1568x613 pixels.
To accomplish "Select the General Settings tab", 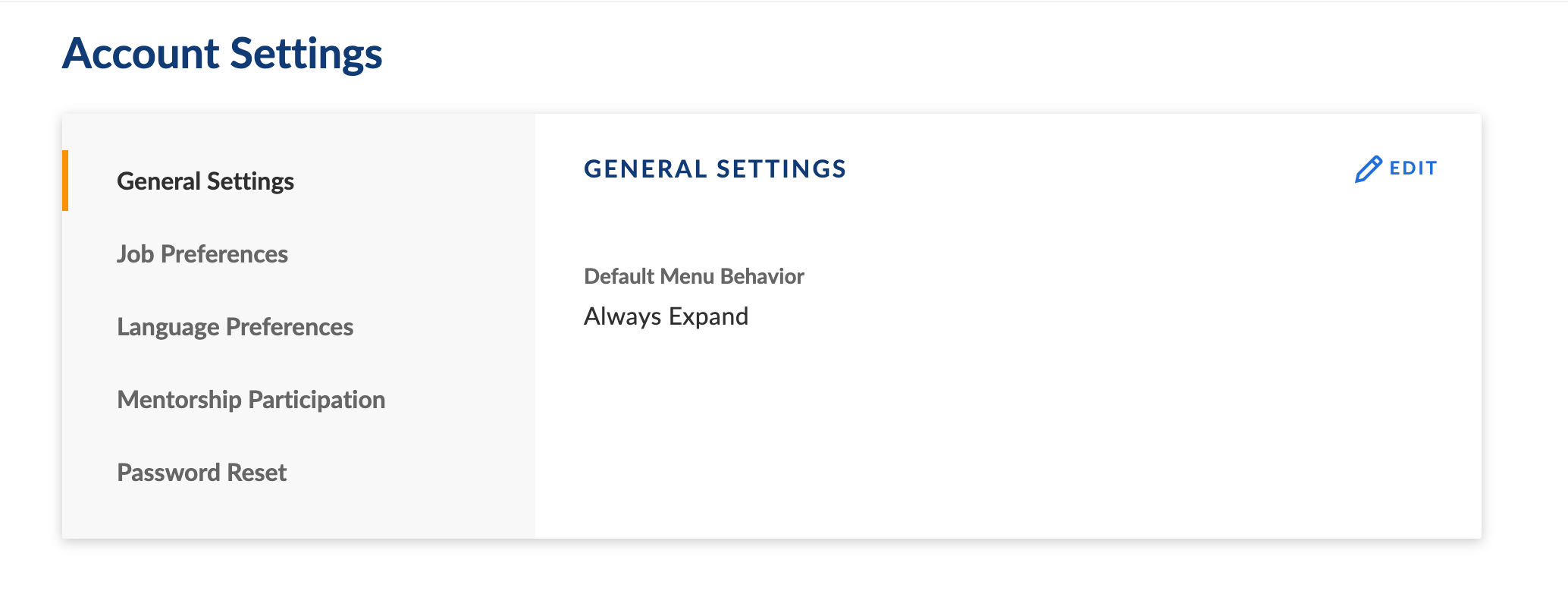I will click(x=205, y=181).
